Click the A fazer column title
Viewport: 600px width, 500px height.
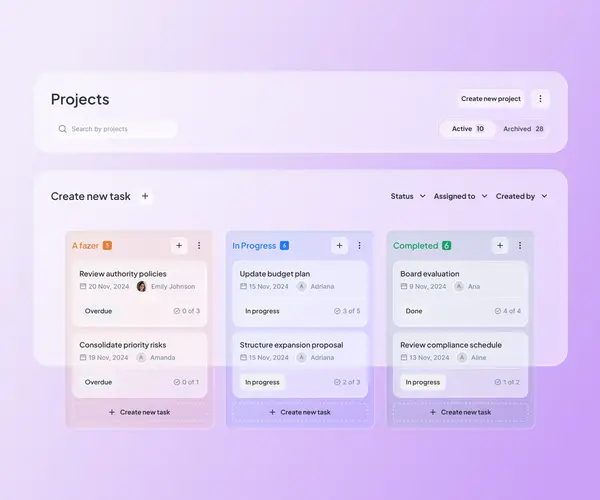tap(85, 246)
